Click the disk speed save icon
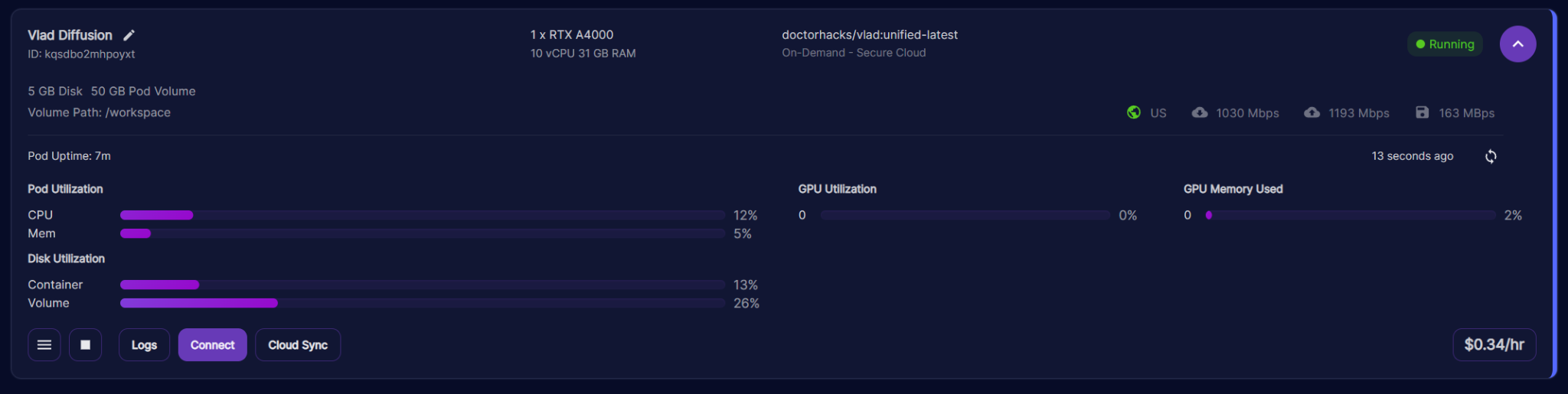Image resolution: width=1568 pixels, height=394 pixels. click(x=1422, y=112)
